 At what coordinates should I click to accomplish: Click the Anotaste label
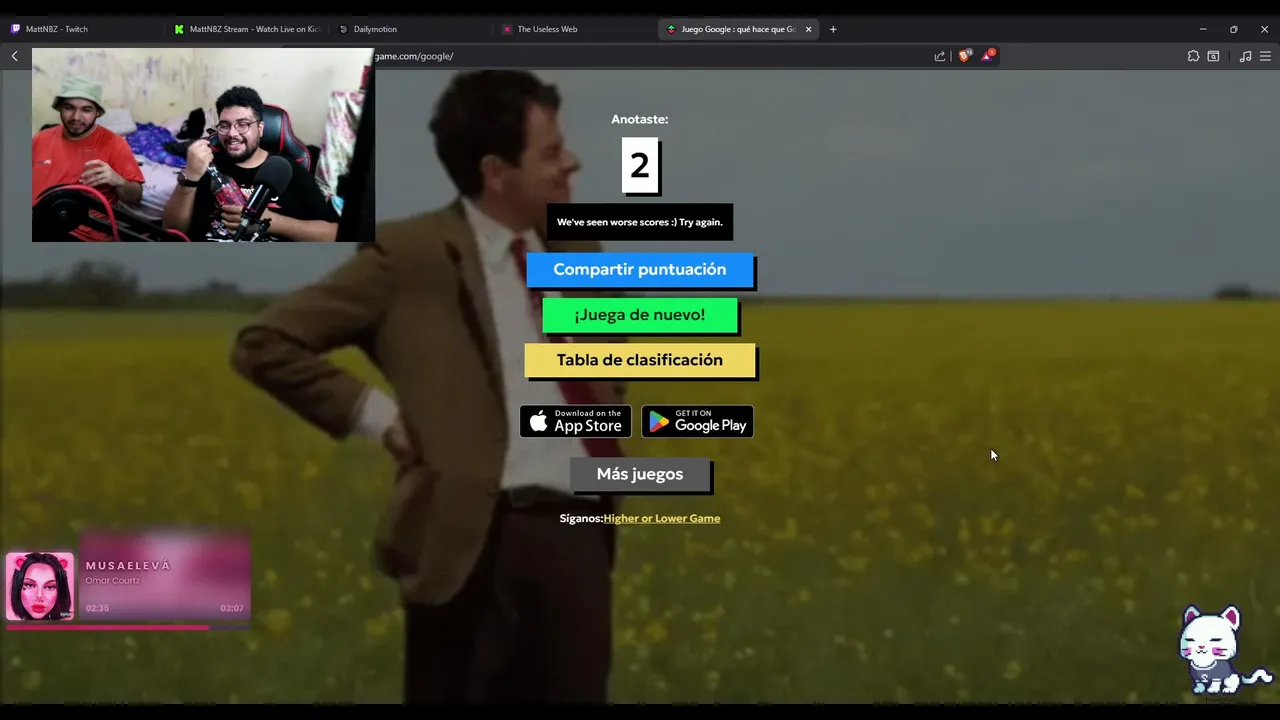(640, 119)
